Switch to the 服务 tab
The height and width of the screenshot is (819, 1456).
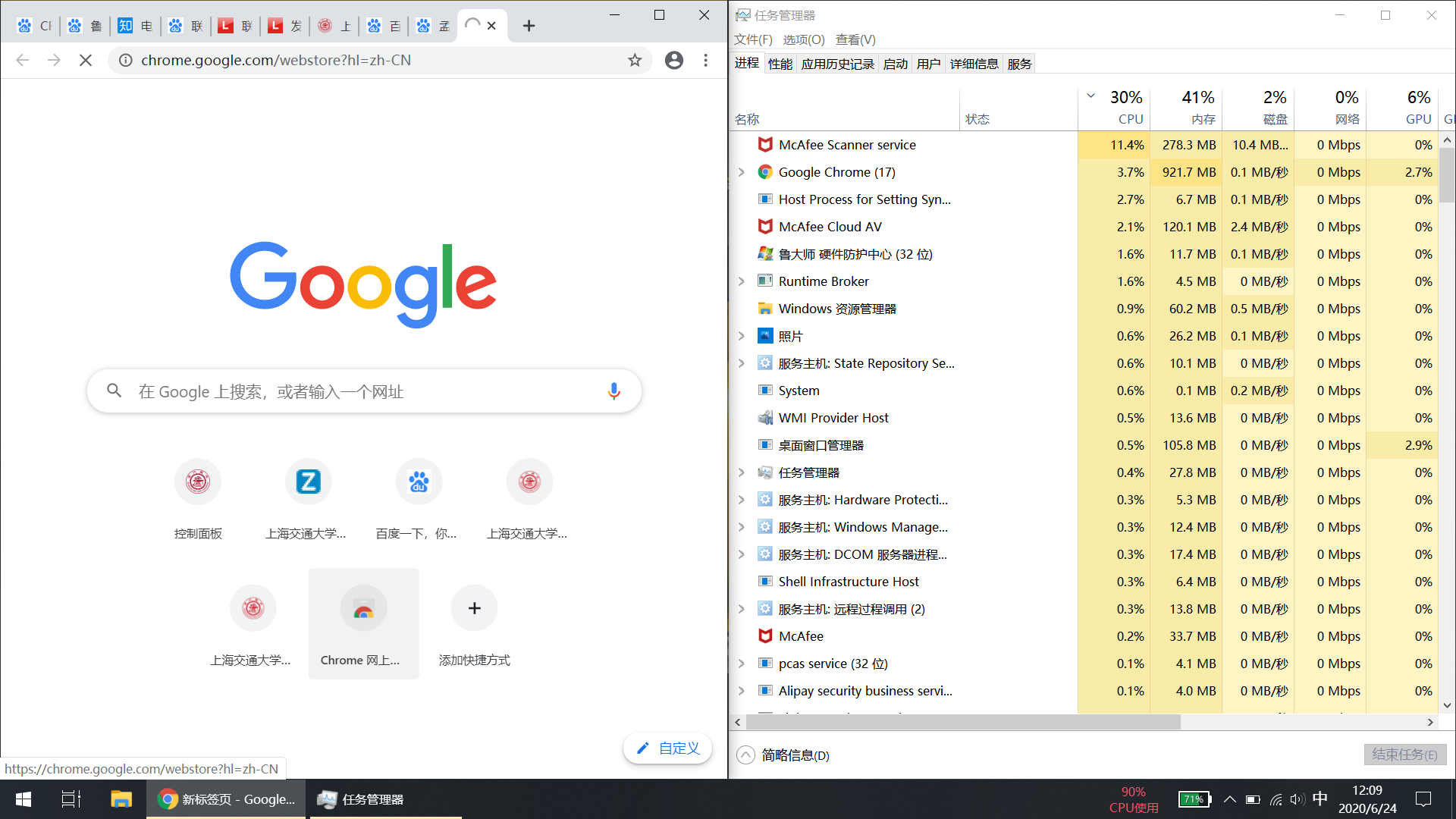point(1019,64)
